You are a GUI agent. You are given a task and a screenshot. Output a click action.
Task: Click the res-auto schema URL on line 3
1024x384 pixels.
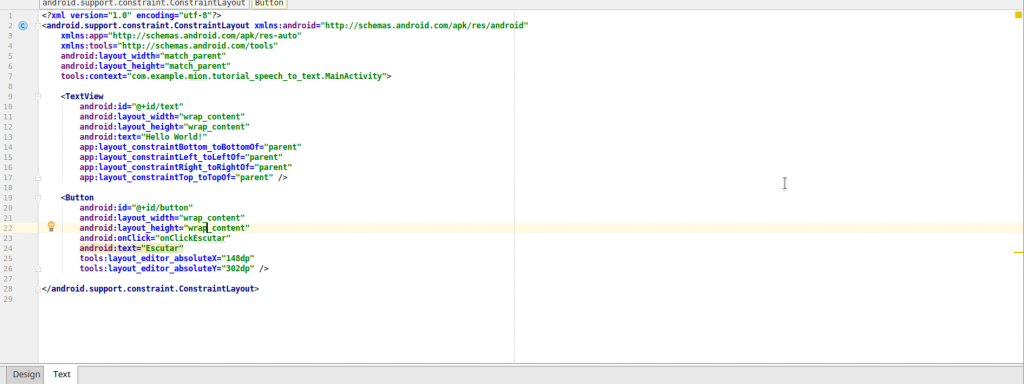tap(205, 35)
